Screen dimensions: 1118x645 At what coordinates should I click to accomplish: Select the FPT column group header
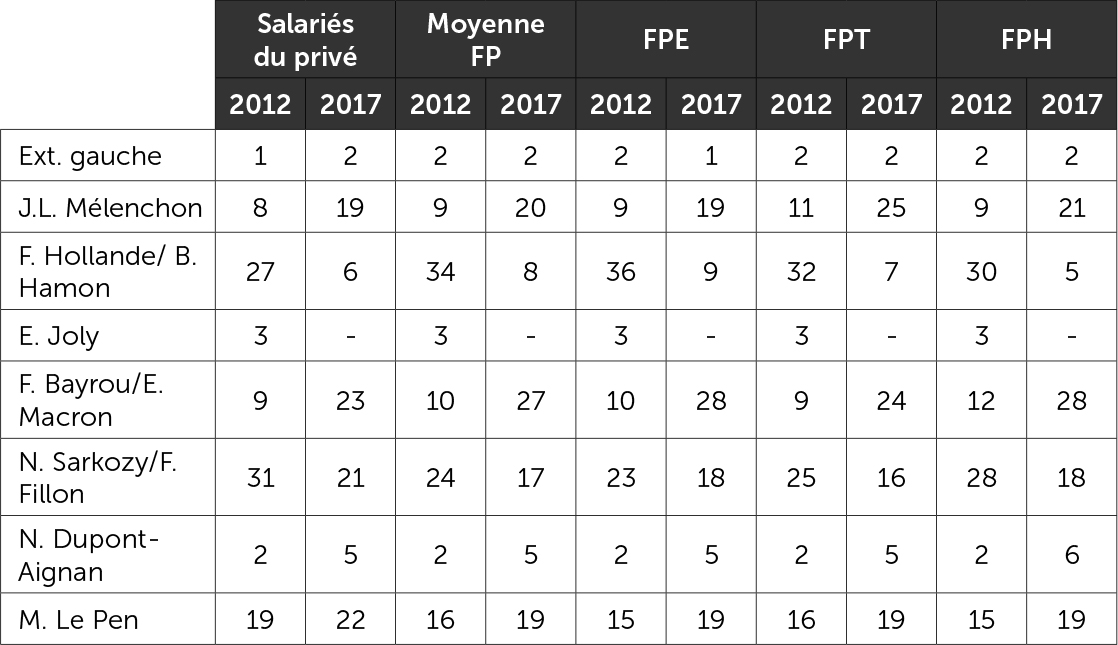click(x=846, y=40)
